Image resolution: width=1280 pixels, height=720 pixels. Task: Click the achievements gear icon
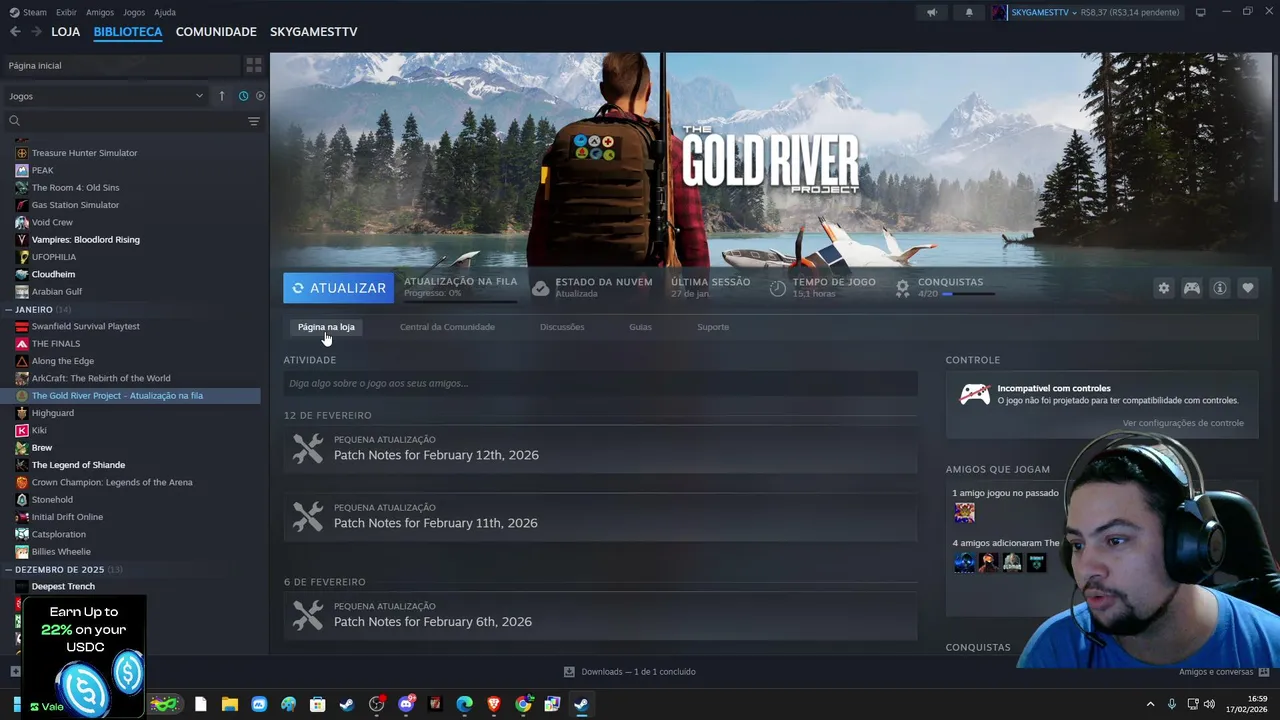point(903,288)
